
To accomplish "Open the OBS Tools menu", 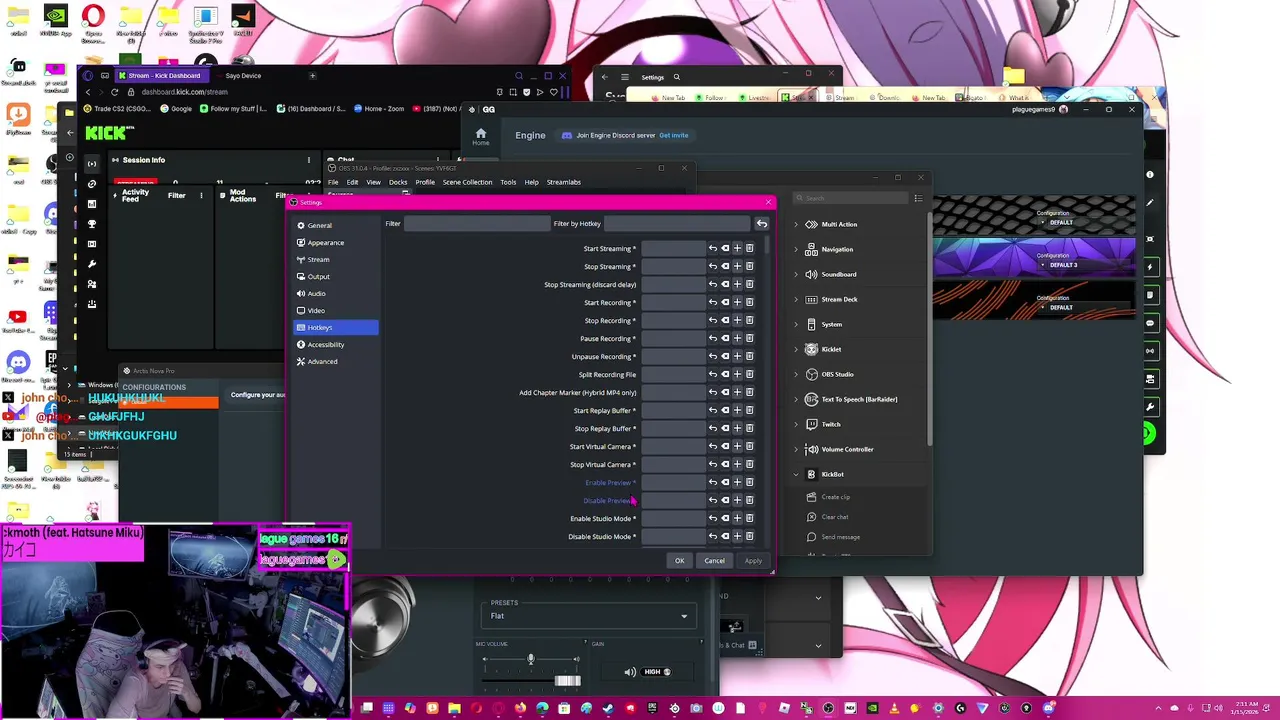I will tap(508, 182).
